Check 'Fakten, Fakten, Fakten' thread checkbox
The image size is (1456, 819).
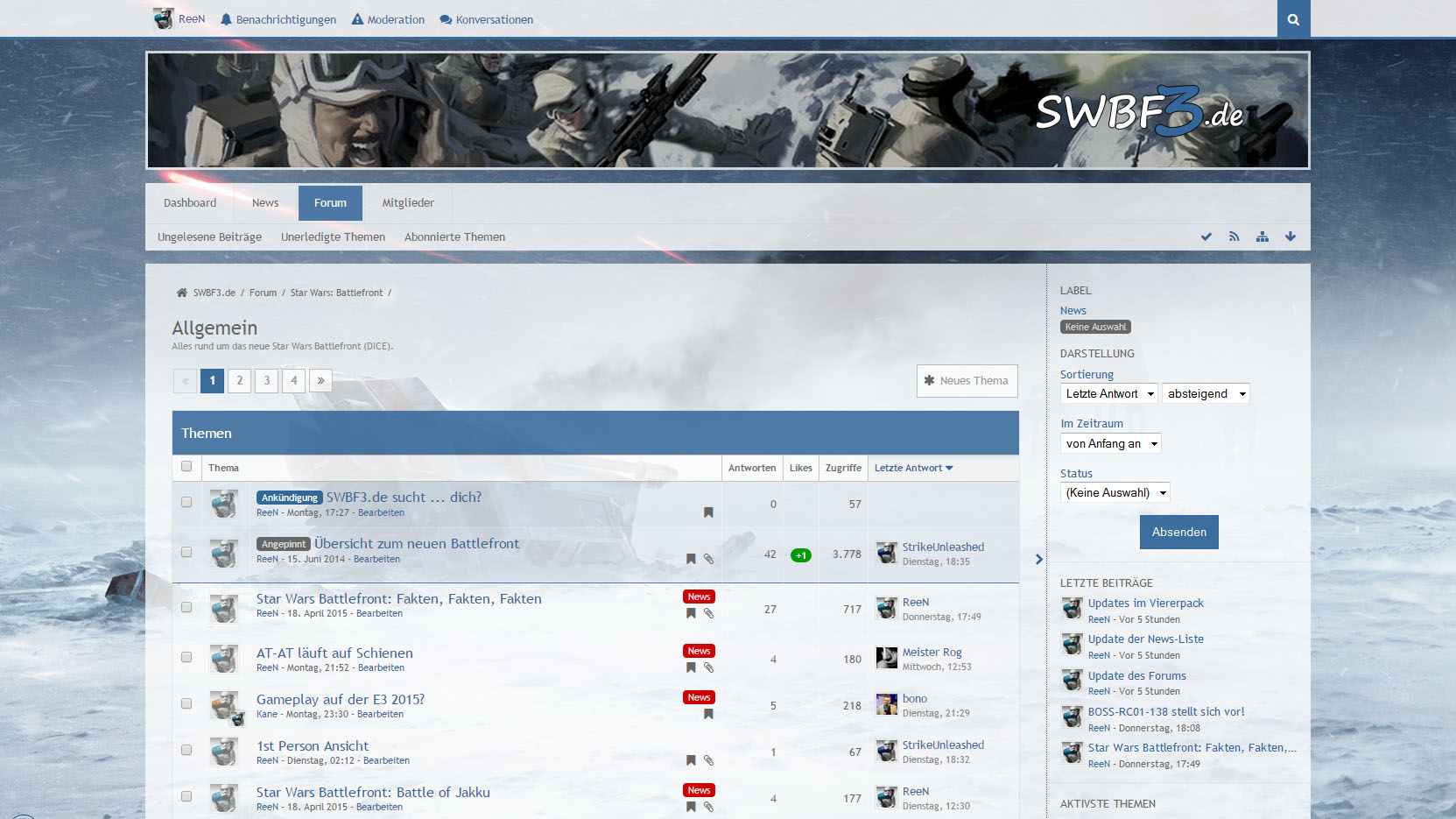click(186, 607)
